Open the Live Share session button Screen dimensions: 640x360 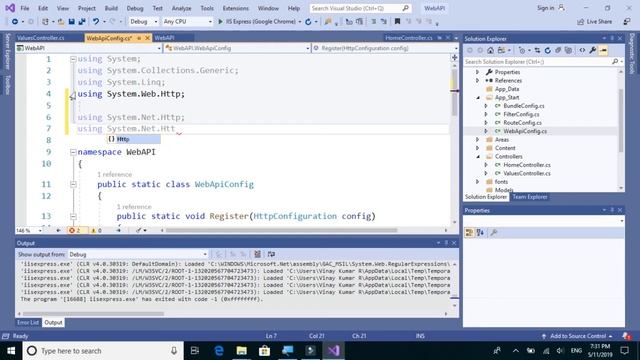[594, 22]
